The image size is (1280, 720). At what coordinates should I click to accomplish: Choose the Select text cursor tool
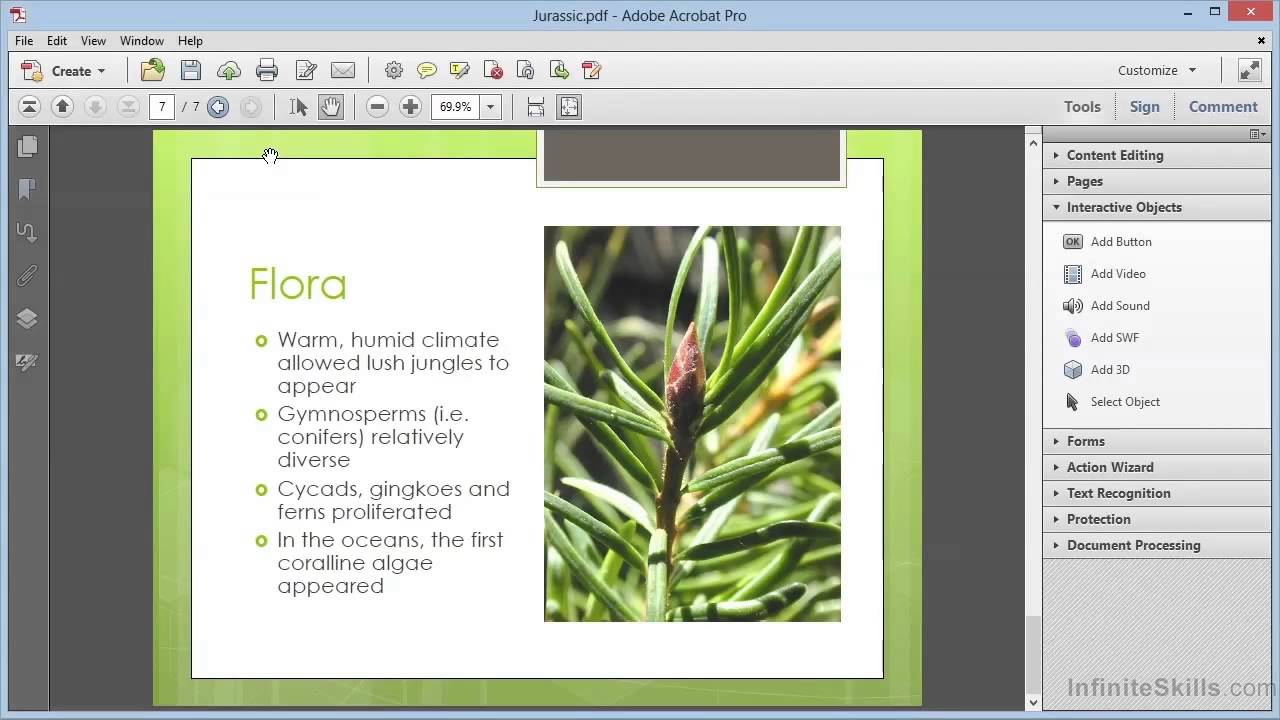click(298, 106)
